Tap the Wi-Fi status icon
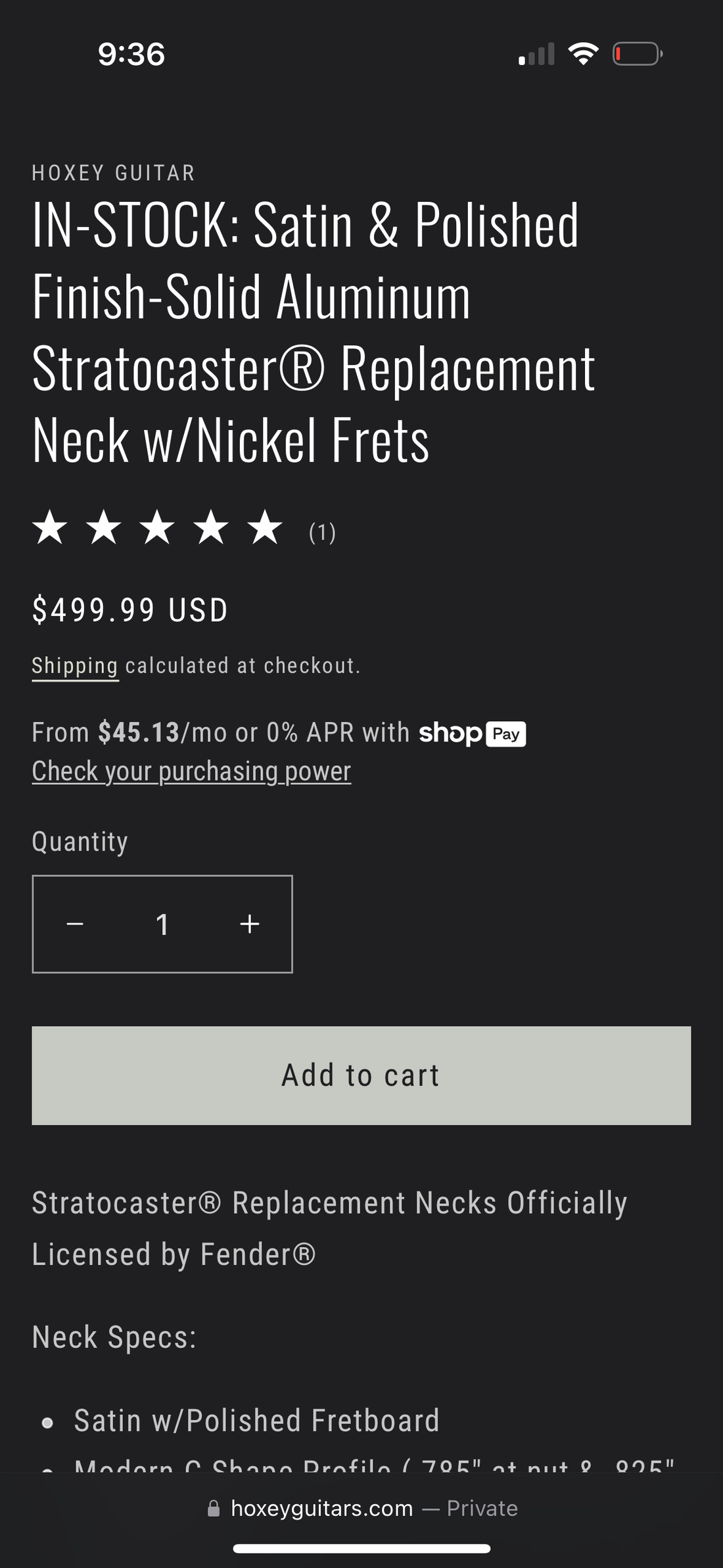 tap(583, 54)
